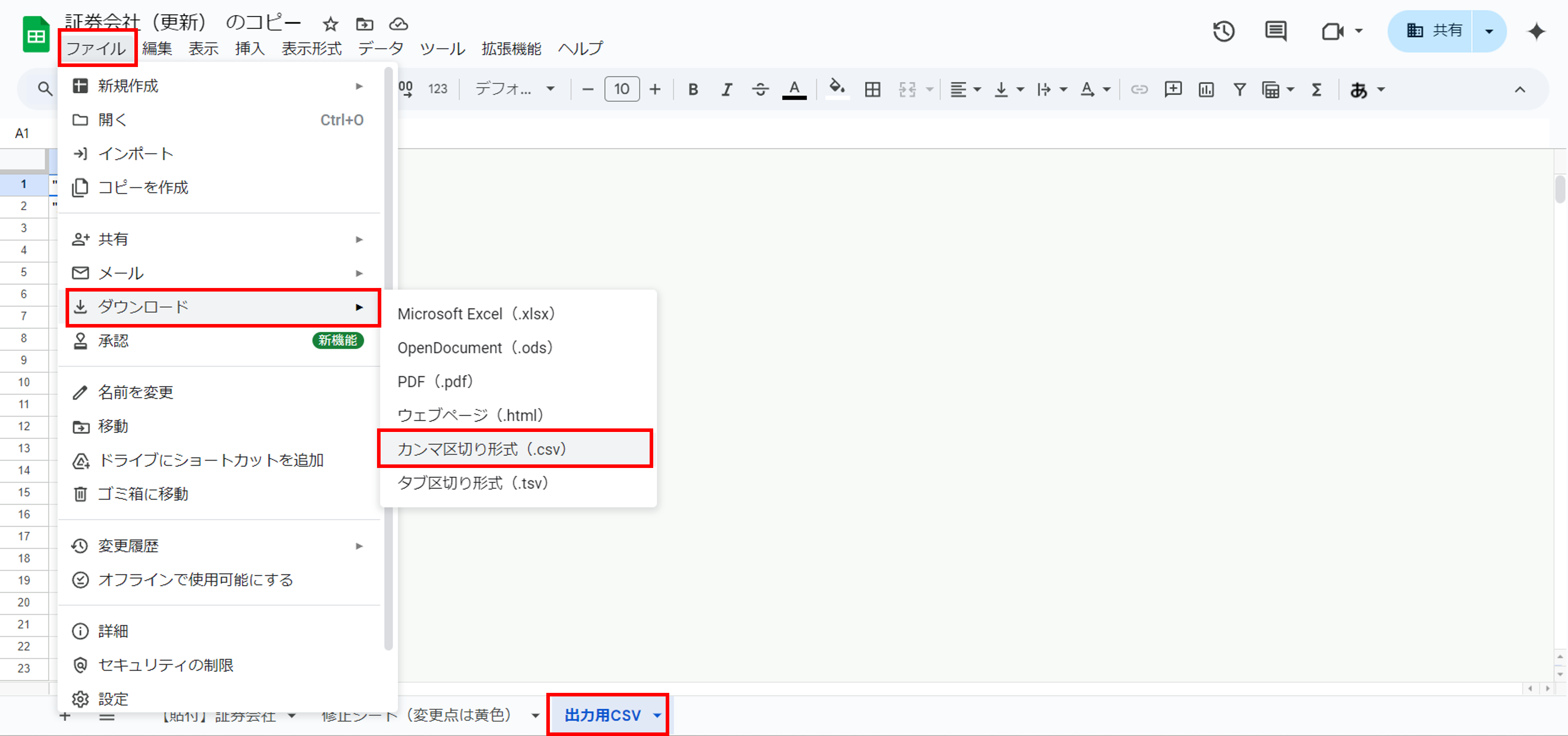Toggle bold formatting
The width and height of the screenshot is (1568, 736).
pyautogui.click(x=693, y=90)
